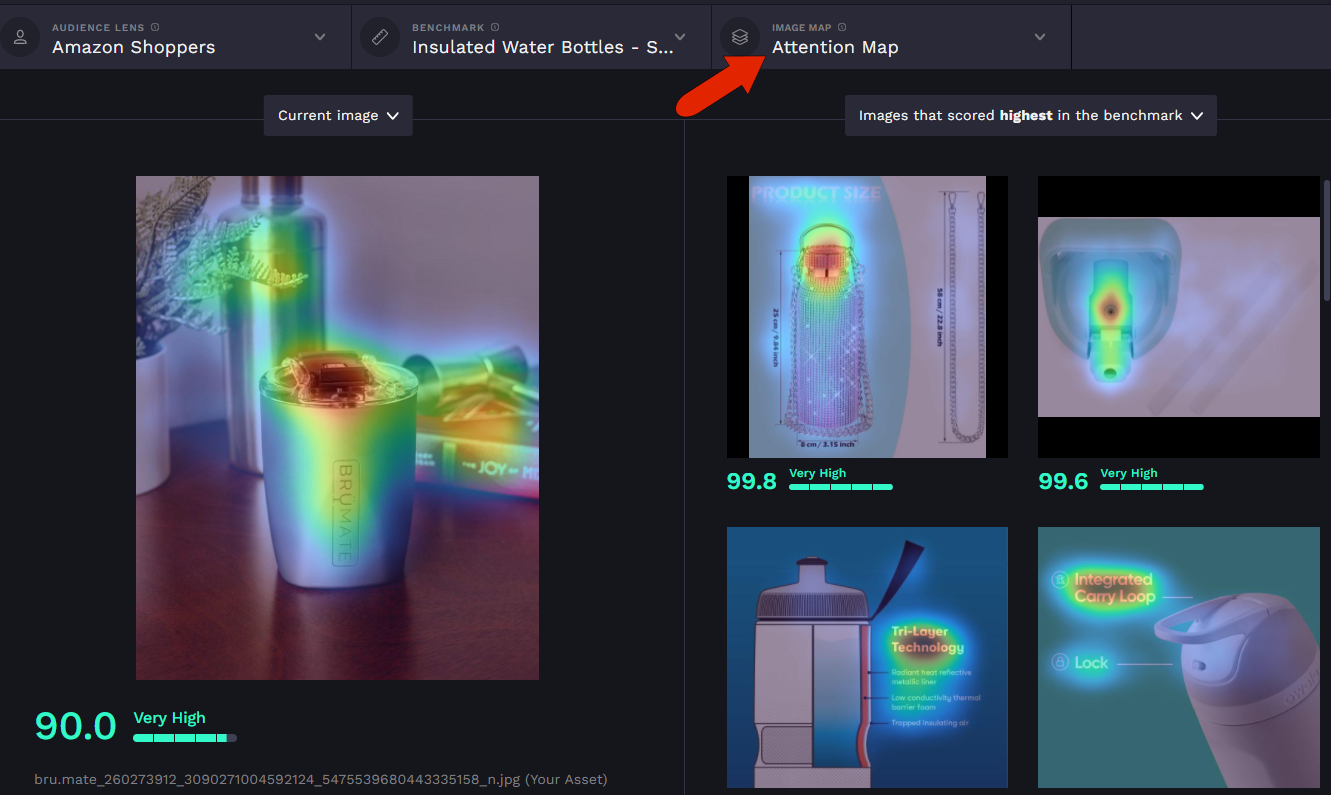Image resolution: width=1331 pixels, height=795 pixels.
Task: Open the highest-scoring benchmark images dropdown
Action: pyautogui.click(x=1031, y=116)
